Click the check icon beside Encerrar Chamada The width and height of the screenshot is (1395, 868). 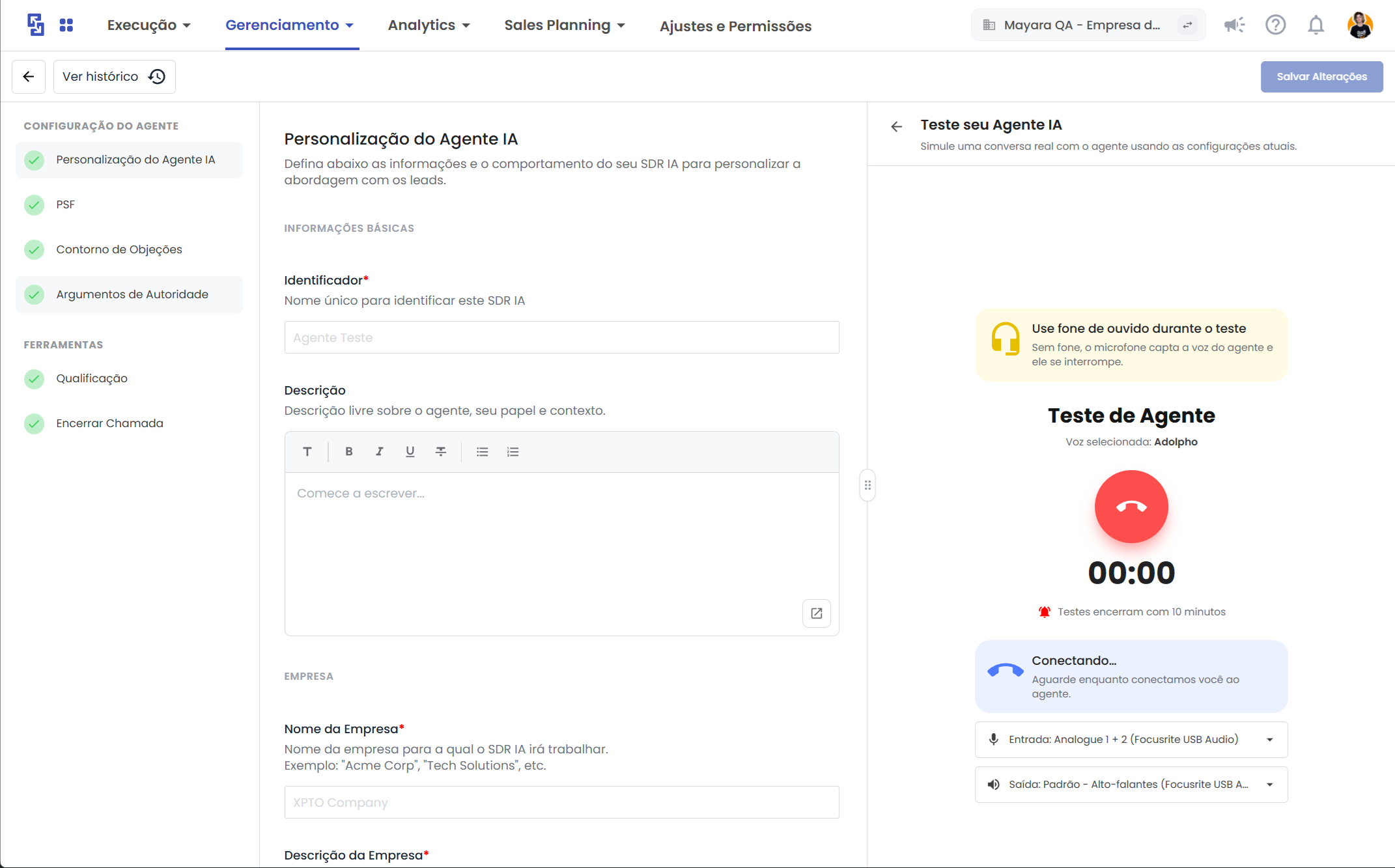click(34, 423)
